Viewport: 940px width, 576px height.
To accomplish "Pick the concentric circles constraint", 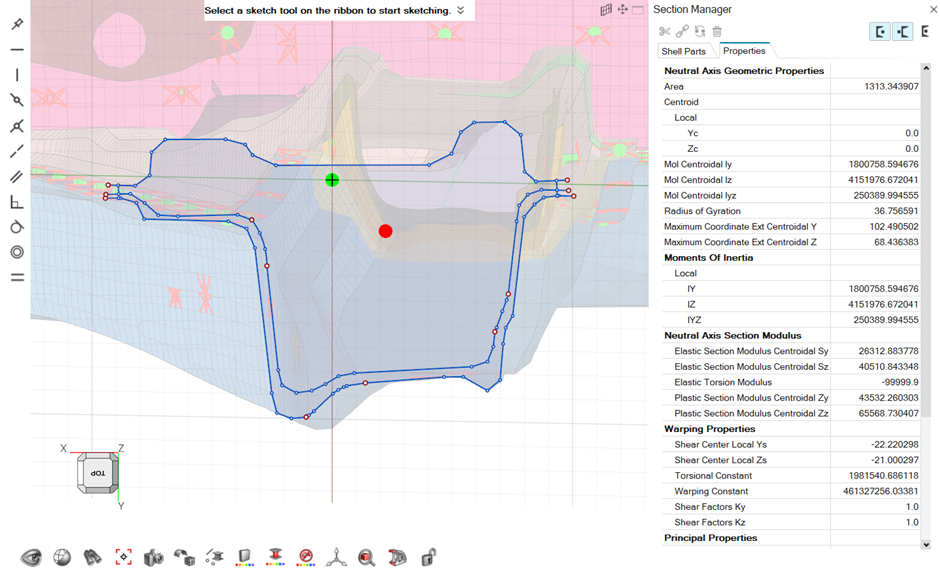I will 17,252.
